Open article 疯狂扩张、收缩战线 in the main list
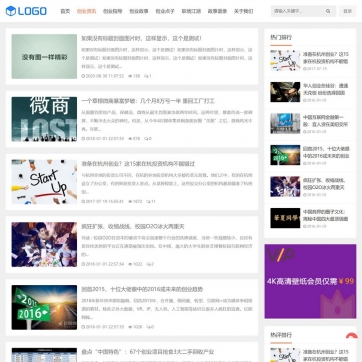The image size is (362, 362). tap(133, 226)
